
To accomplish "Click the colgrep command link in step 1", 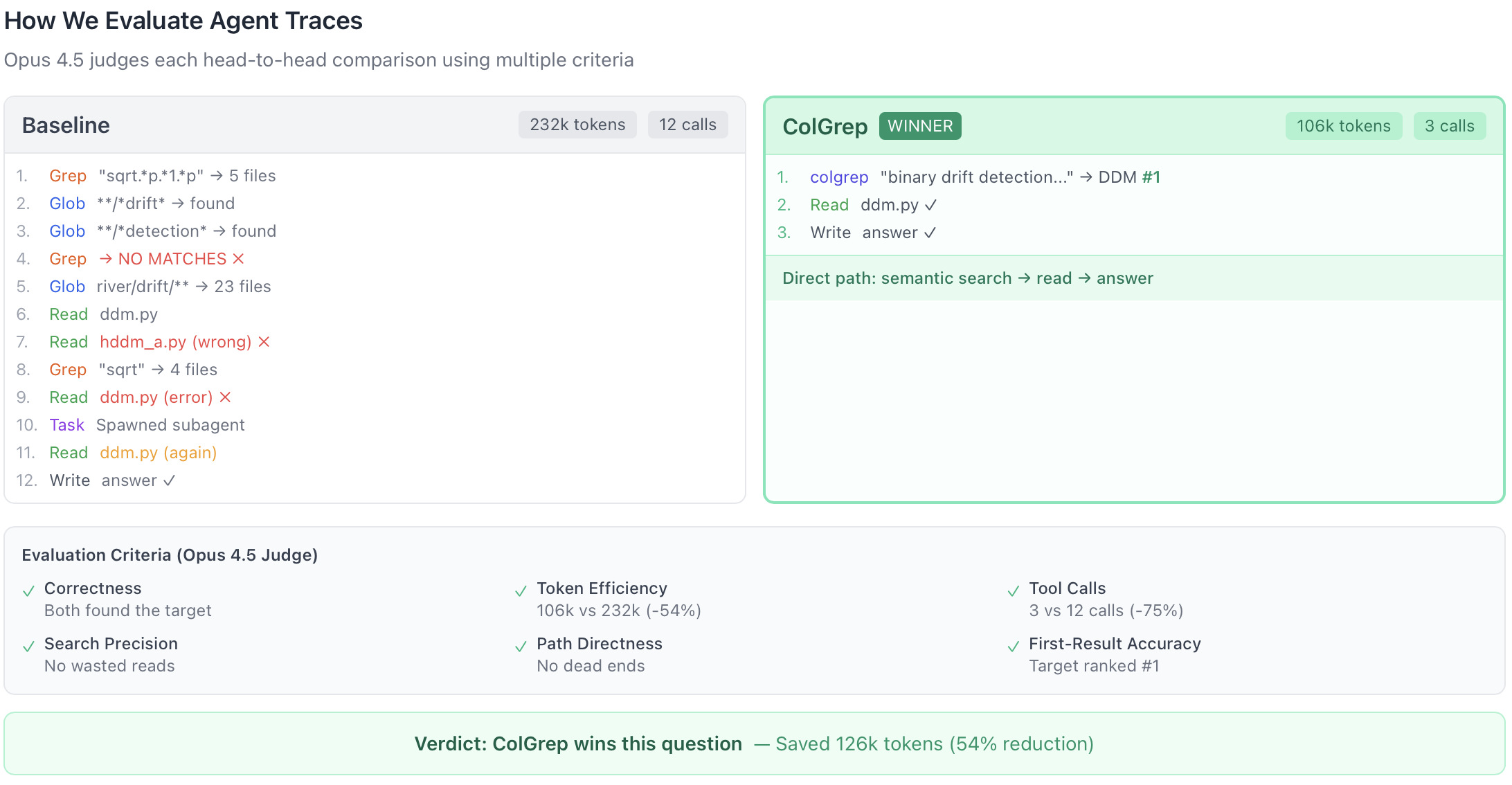I will (839, 177).
